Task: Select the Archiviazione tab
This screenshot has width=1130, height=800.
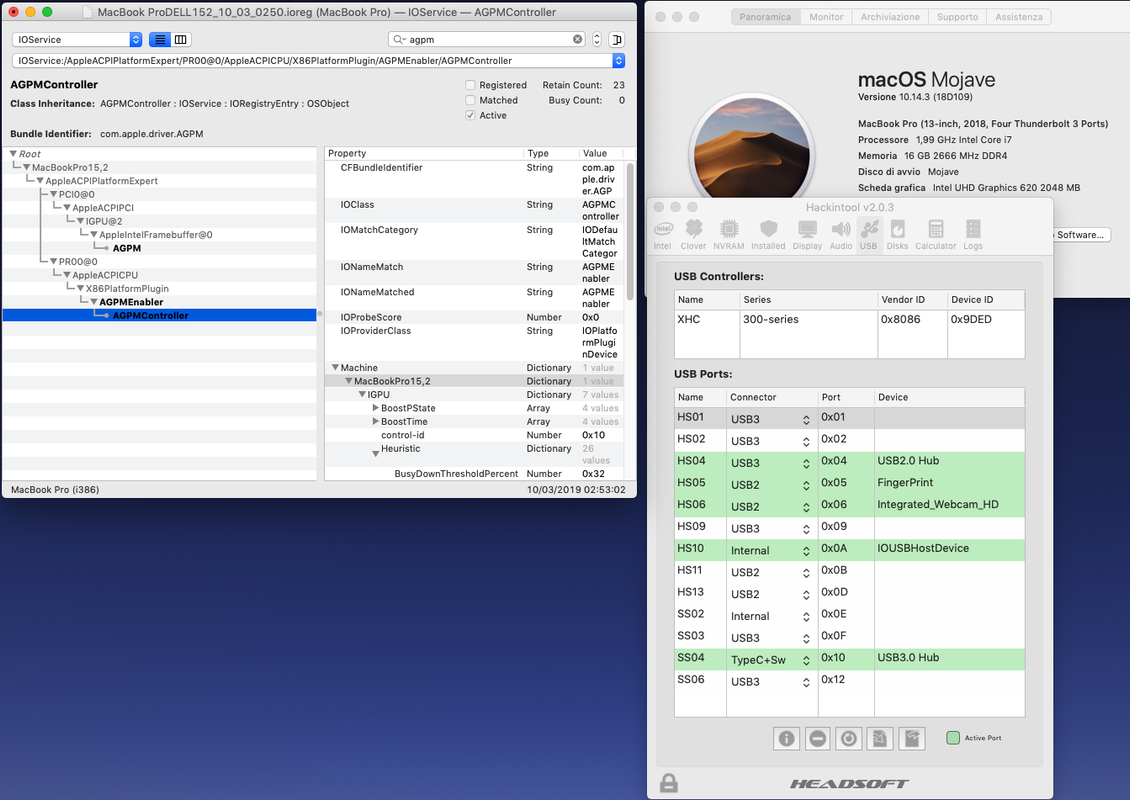Action: pos(890,17)
